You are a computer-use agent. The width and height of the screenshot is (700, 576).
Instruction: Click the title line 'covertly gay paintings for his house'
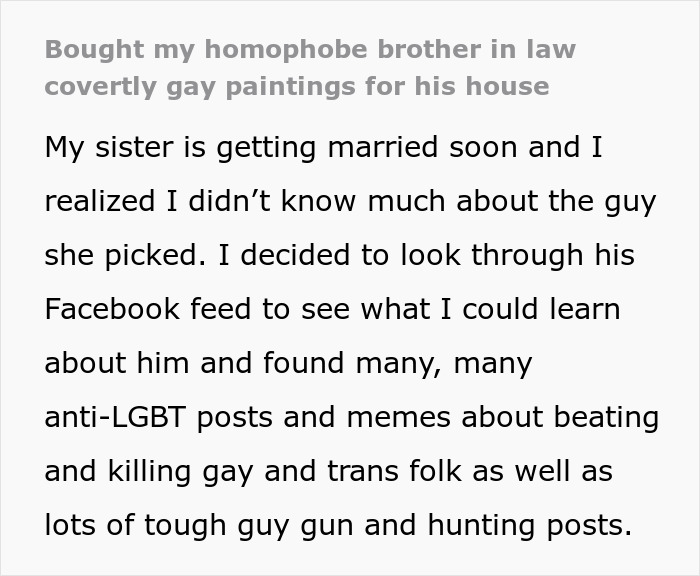297,87
